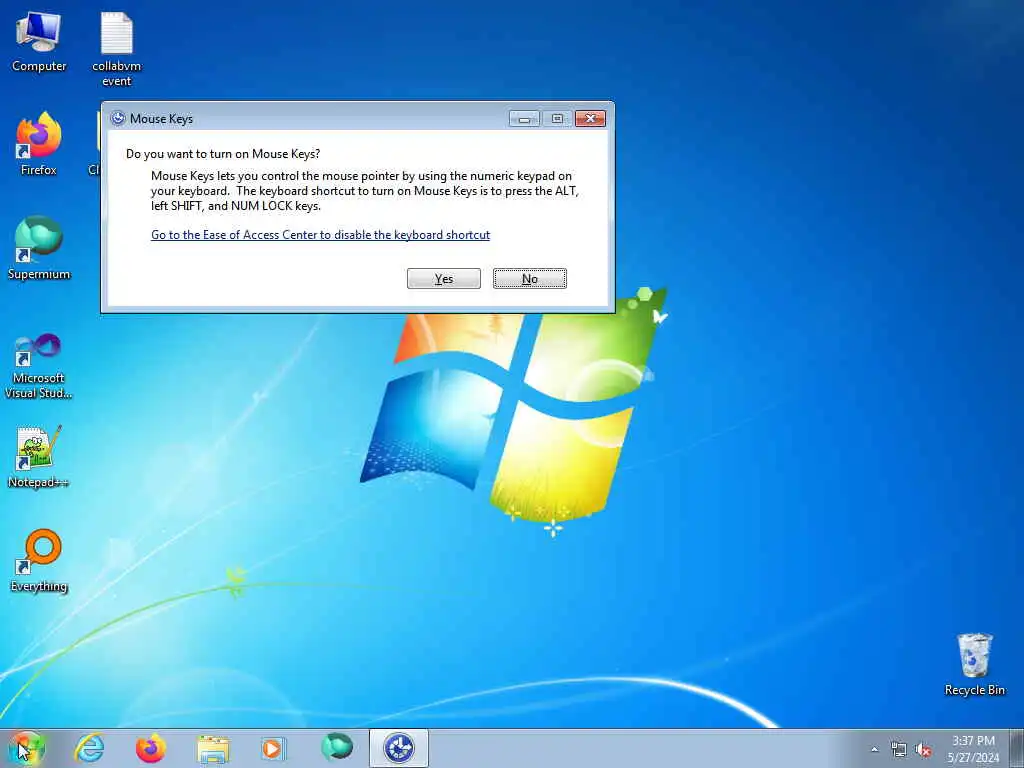The height and width of the screenshot is (768, 1024).
Task: Open Ease of Access Center link
Action: [320, 235]
